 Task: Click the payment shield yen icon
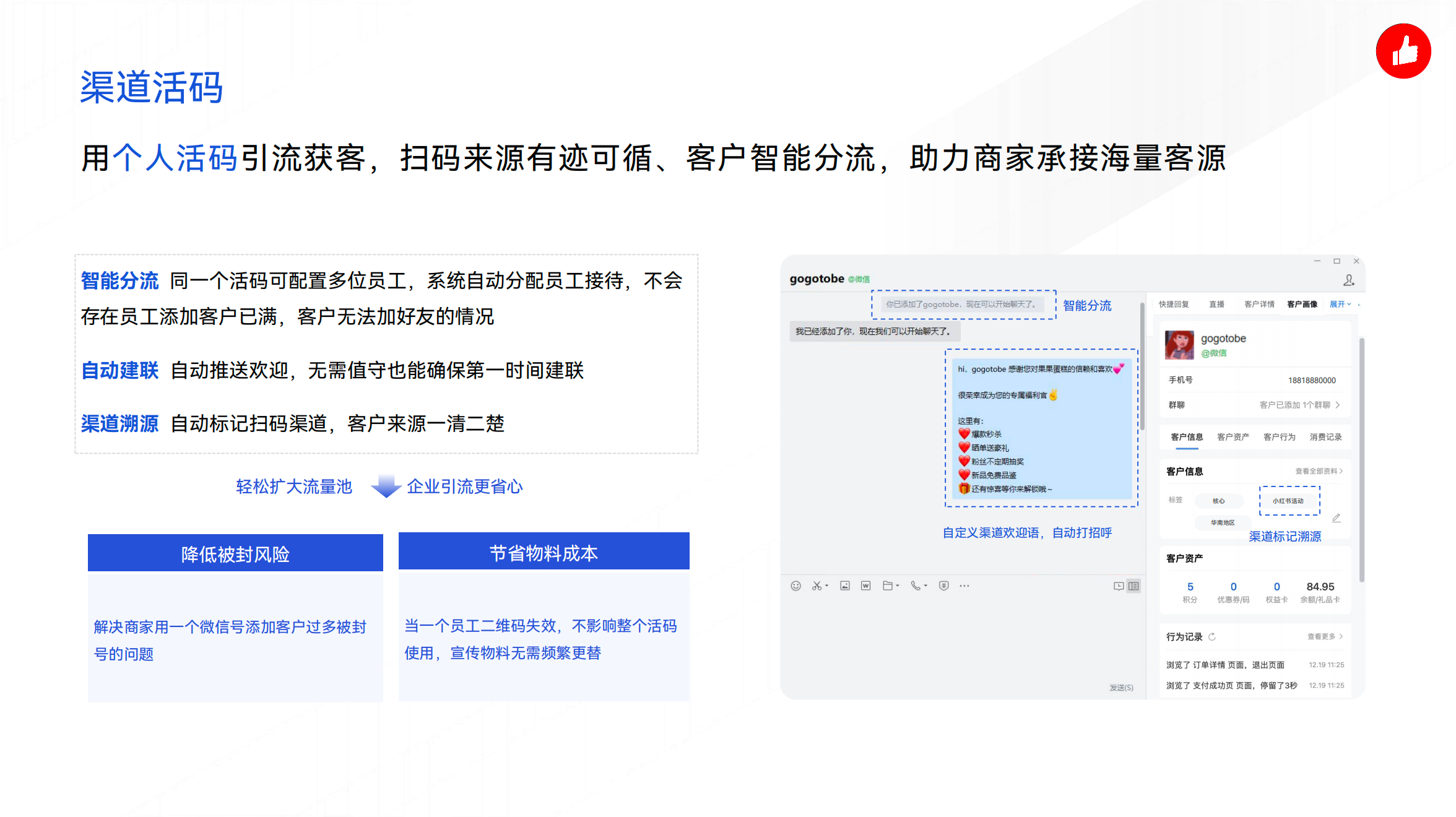click(x=943, y=586)
